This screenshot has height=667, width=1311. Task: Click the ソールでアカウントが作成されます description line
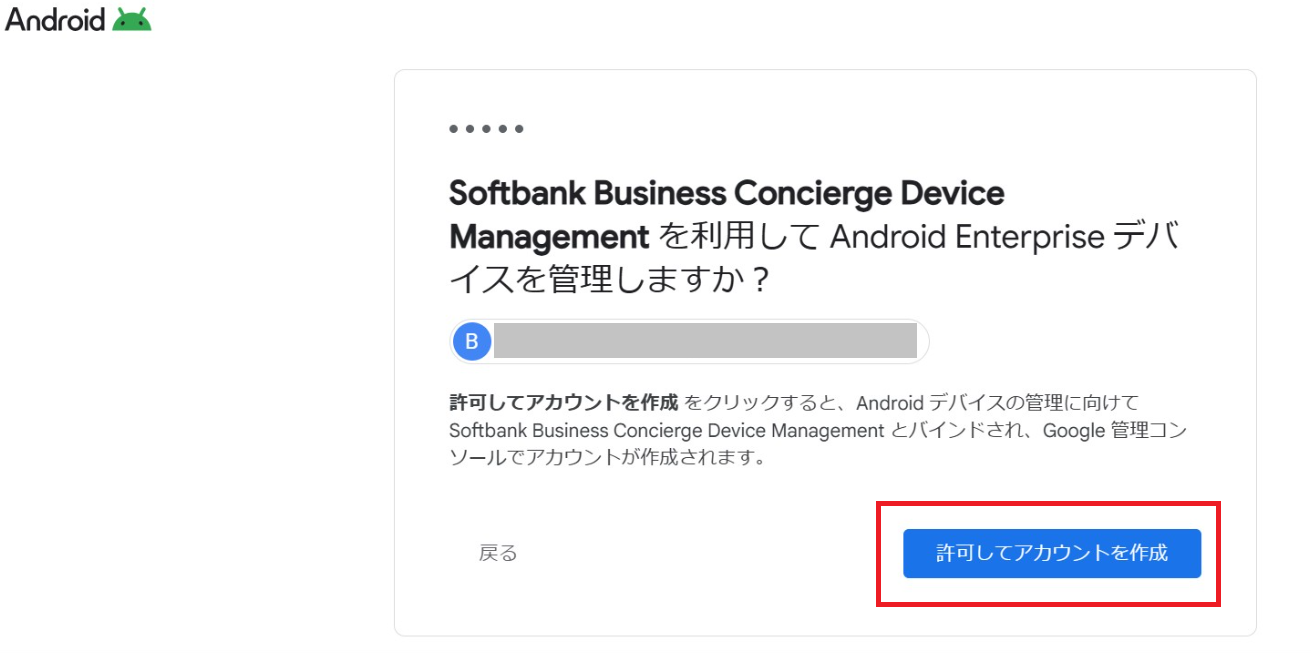pyautogui.click(x=606, y=458)
